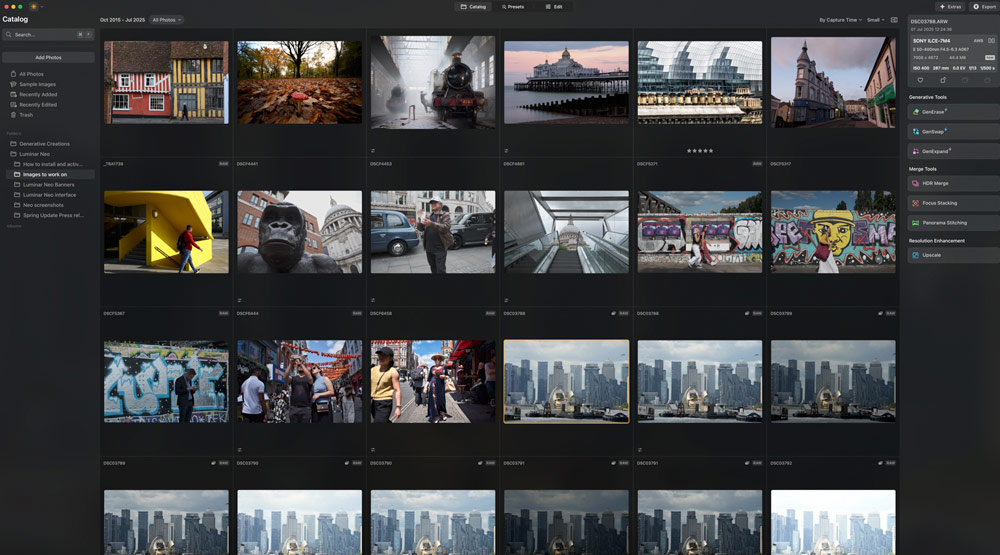Open the Panorama Stitching tool
1000x555 pixels.
953,223
